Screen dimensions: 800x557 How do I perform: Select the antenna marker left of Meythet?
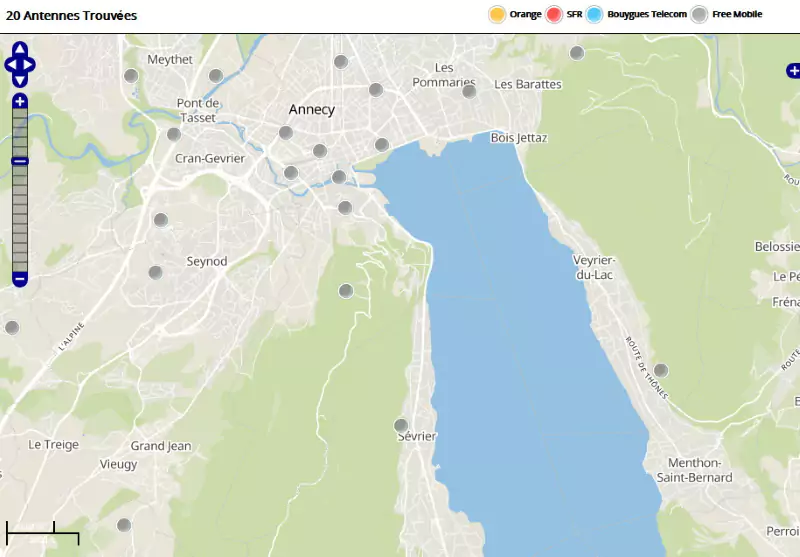[x=130, y=76]
